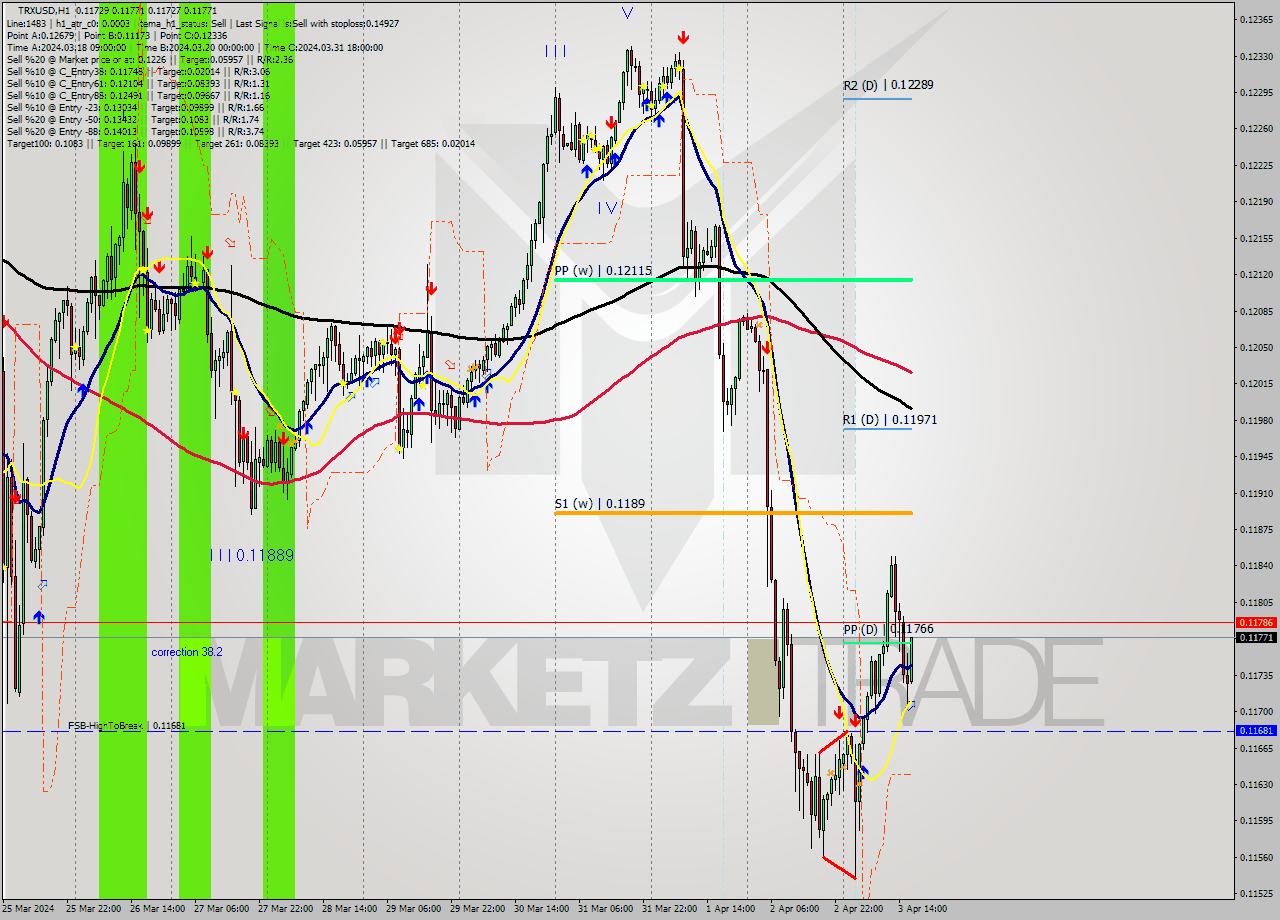
Task: Click the 0.11980 price axis value
Action: 1256,420
